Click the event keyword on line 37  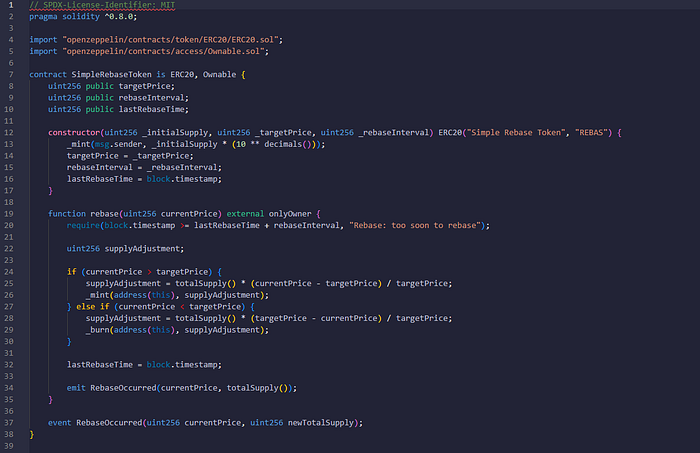59,423
